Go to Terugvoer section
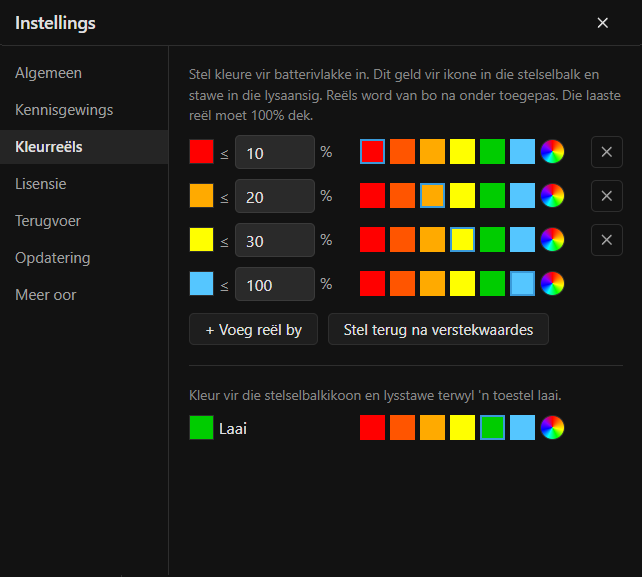The width and height of the screenshot is (642, 577). point(84,221)
